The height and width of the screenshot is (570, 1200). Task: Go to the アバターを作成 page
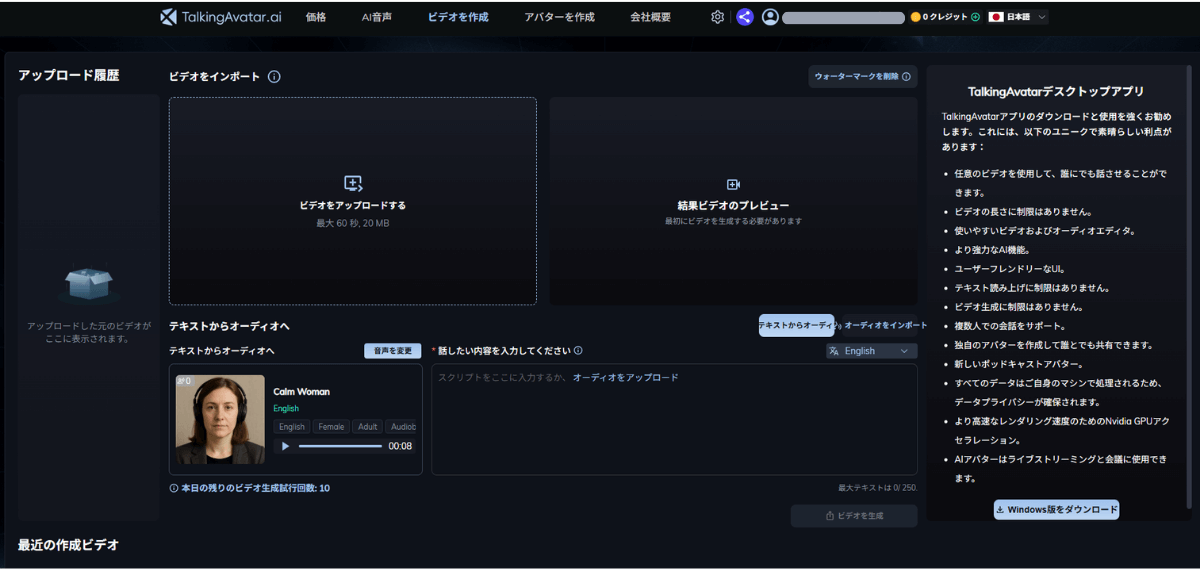pos(559,17)
